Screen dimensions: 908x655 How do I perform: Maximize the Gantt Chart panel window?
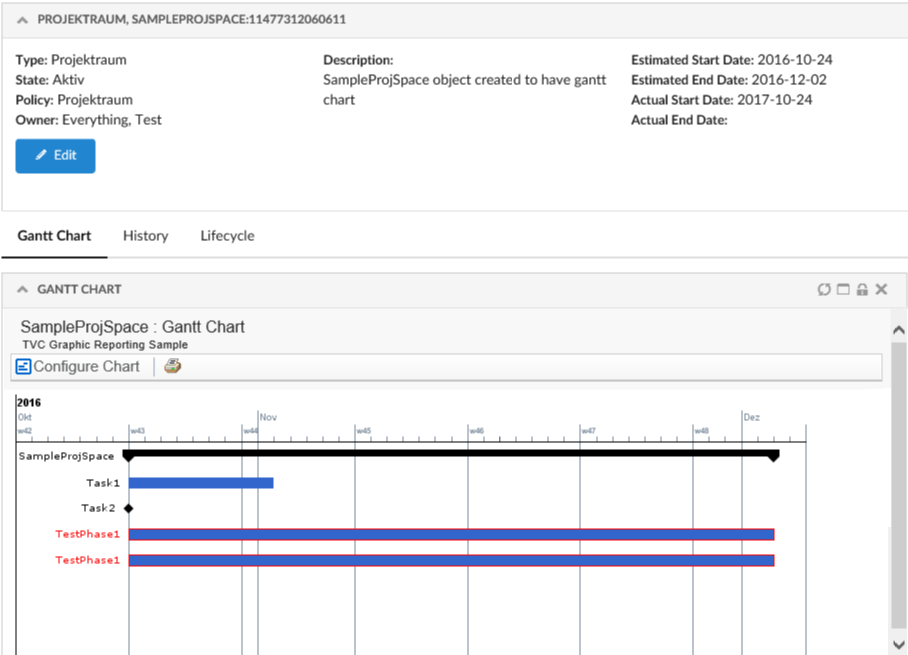[x=843, y=290]
